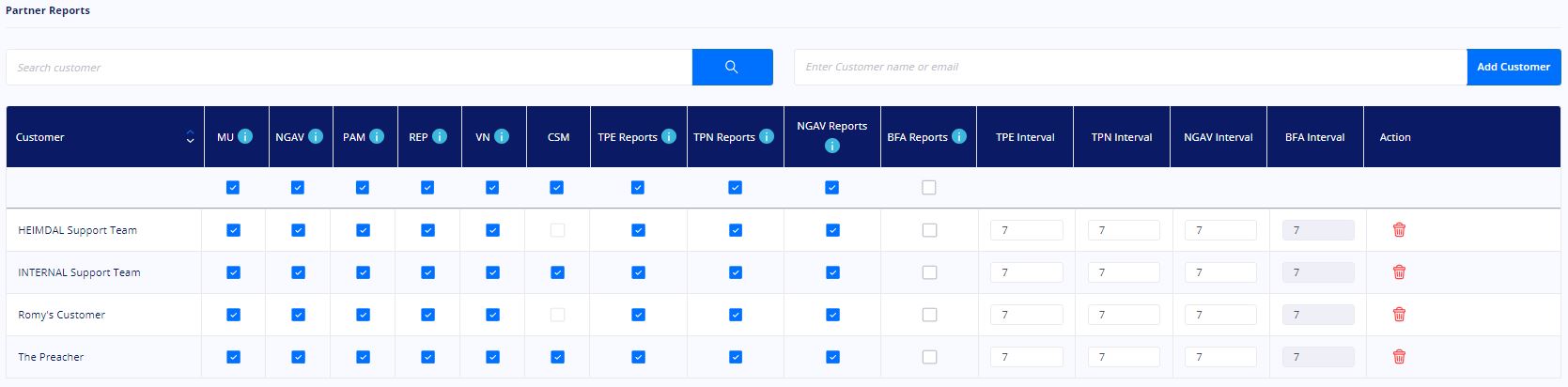Image resolution: width=1568 pixels, height=387 pixels.
Task: Click info icon under NGAV Reports header
Action: (x=831, y=146)
